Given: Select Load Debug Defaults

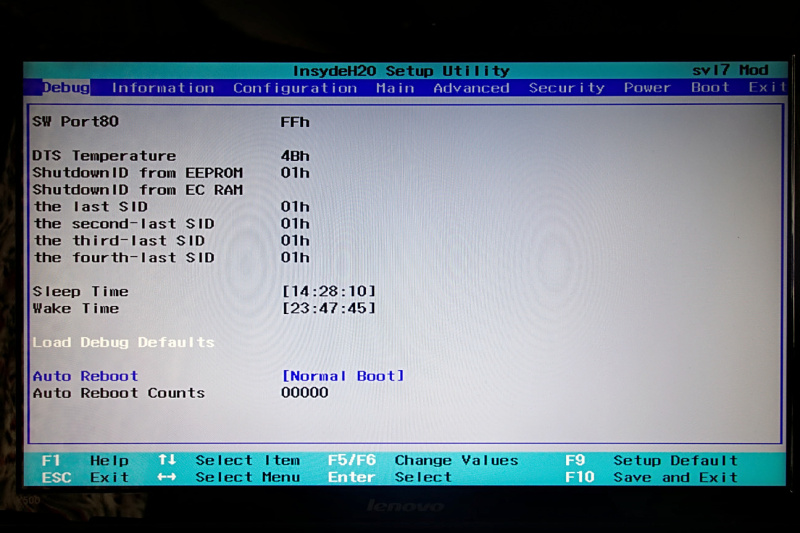Looking at the screenshot, I should click(x=123, y=342).
